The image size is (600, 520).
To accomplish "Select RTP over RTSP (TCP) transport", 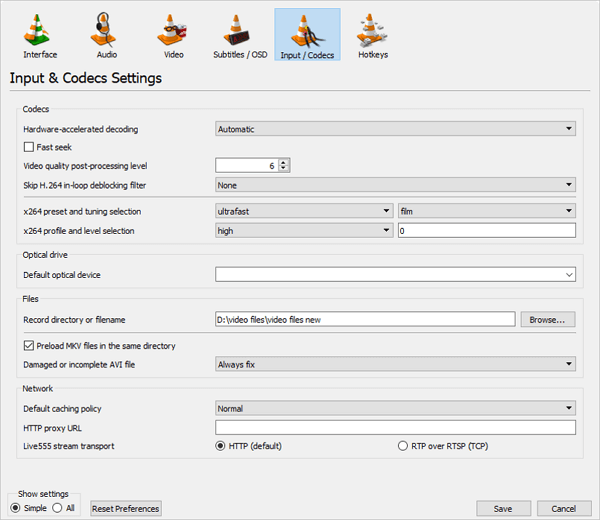I will point(403,446).
